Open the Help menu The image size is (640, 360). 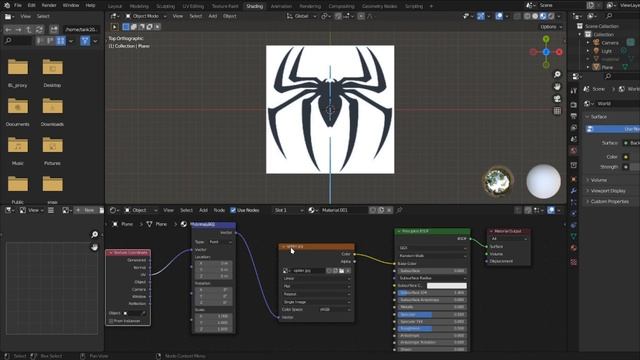pyautogui.click(x=90, y=5)
